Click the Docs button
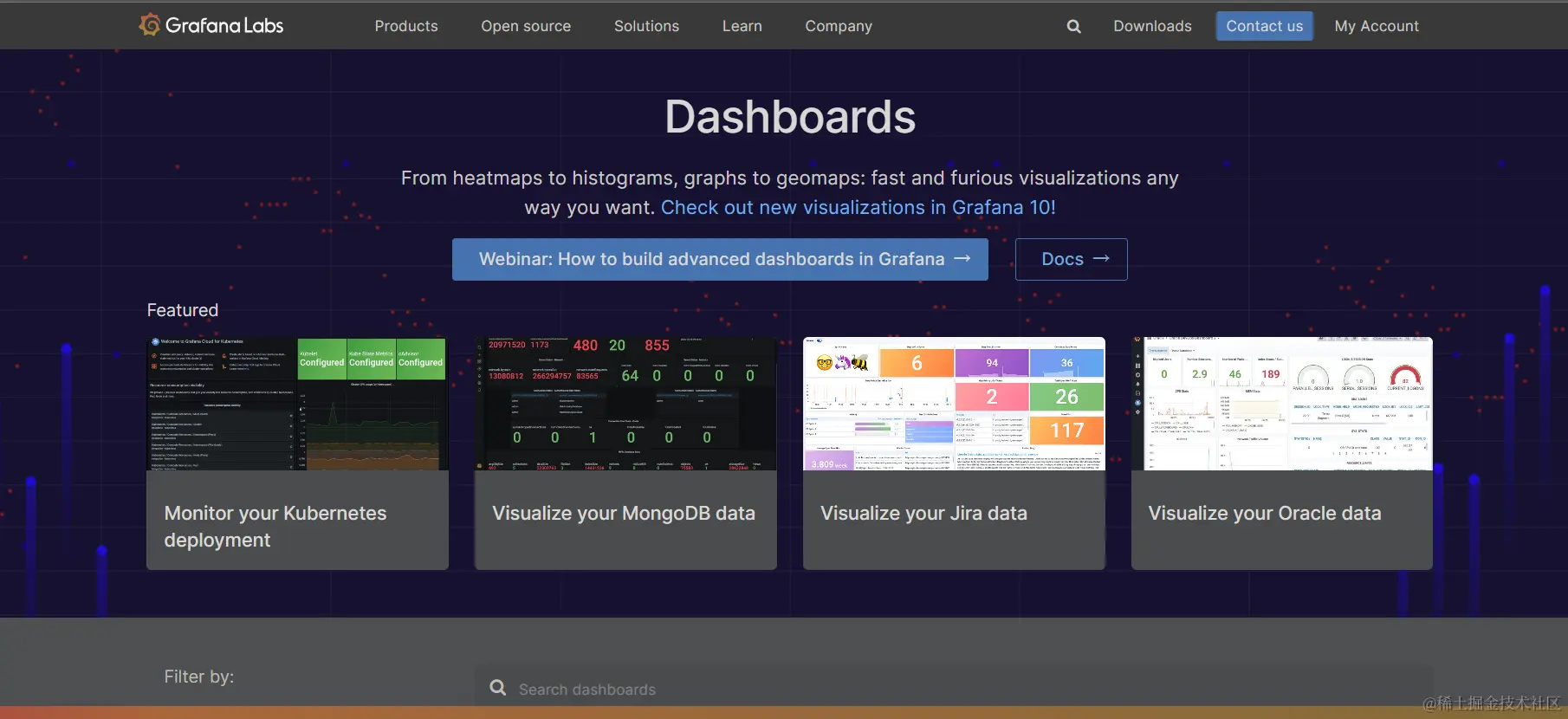Viewport: 1568px width, 719px height. (x=1072, y=259)
